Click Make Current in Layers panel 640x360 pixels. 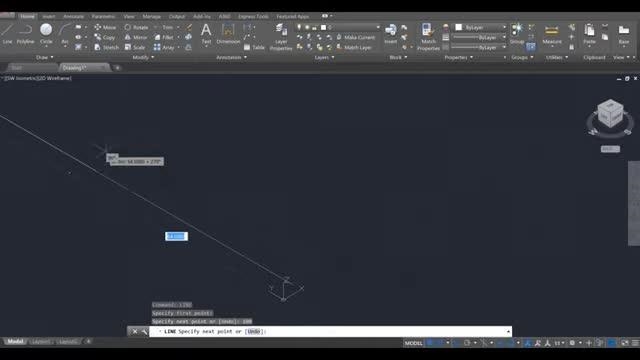coord(356,37)
